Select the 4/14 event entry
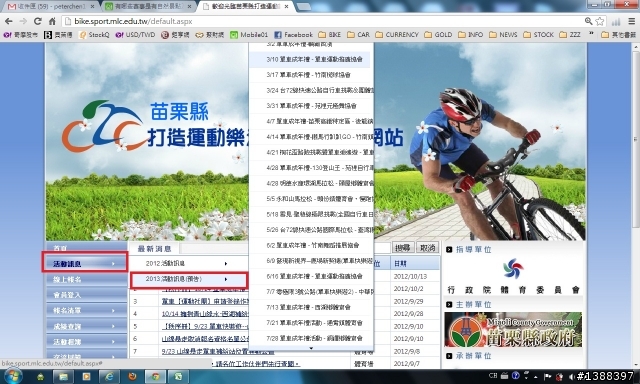Screen dimensions: 640x384 click(x=311, y=137)
